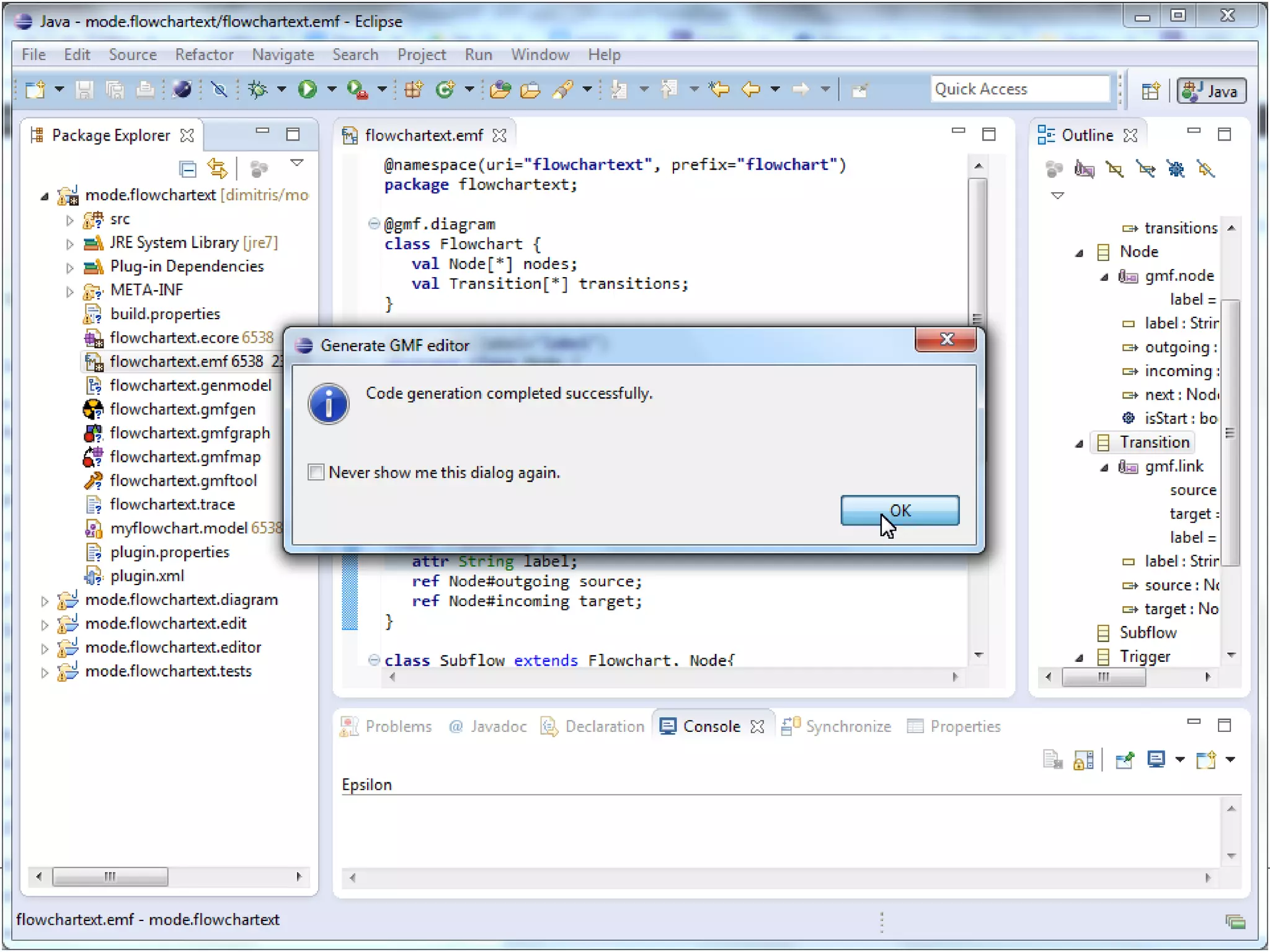The height and width of the screenshot is (952, 1270).
Task: Click the Save disk toolbar icon
Action: click(x=84, y=90)
